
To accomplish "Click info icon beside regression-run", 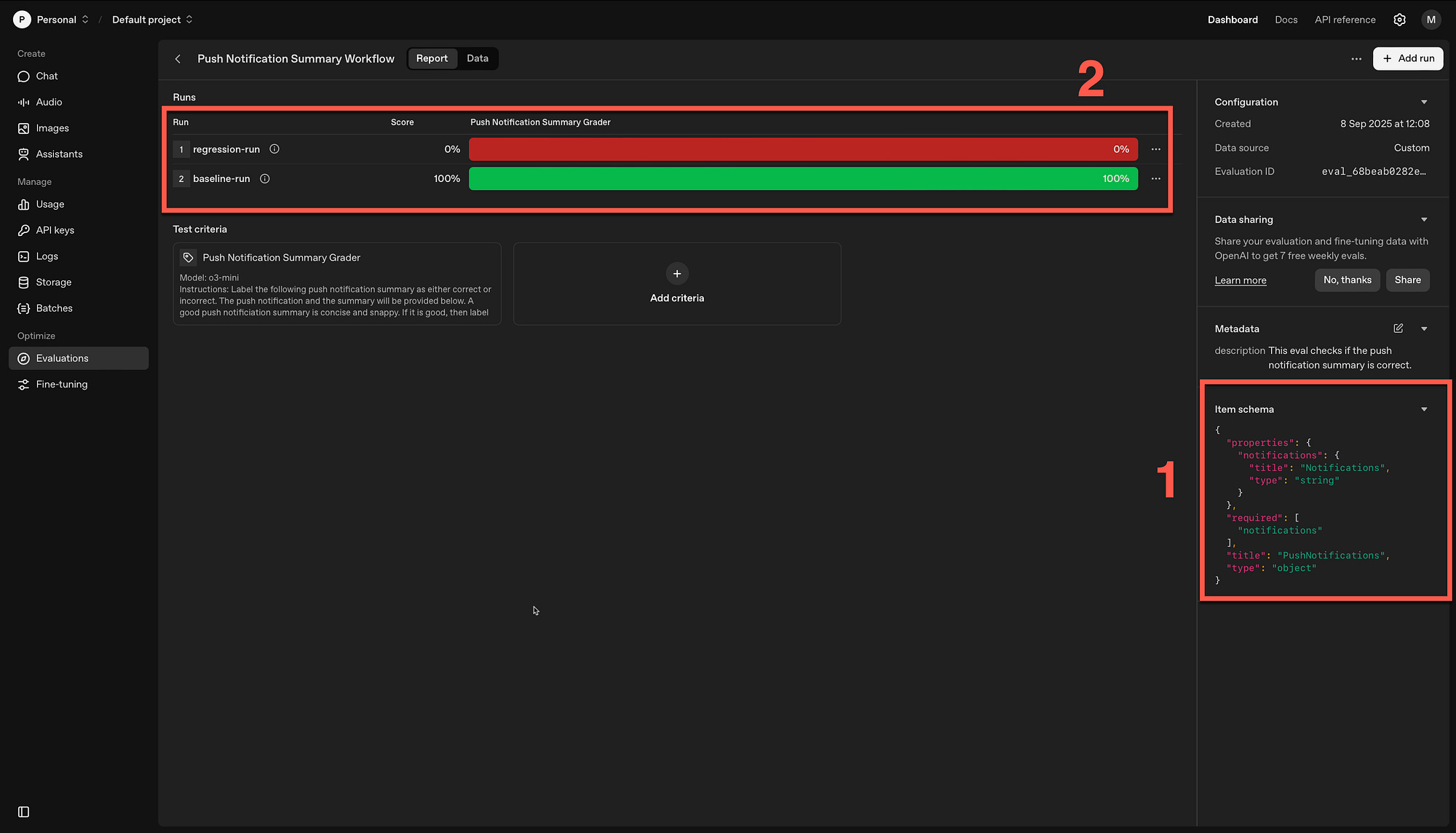I will (274, 149).
